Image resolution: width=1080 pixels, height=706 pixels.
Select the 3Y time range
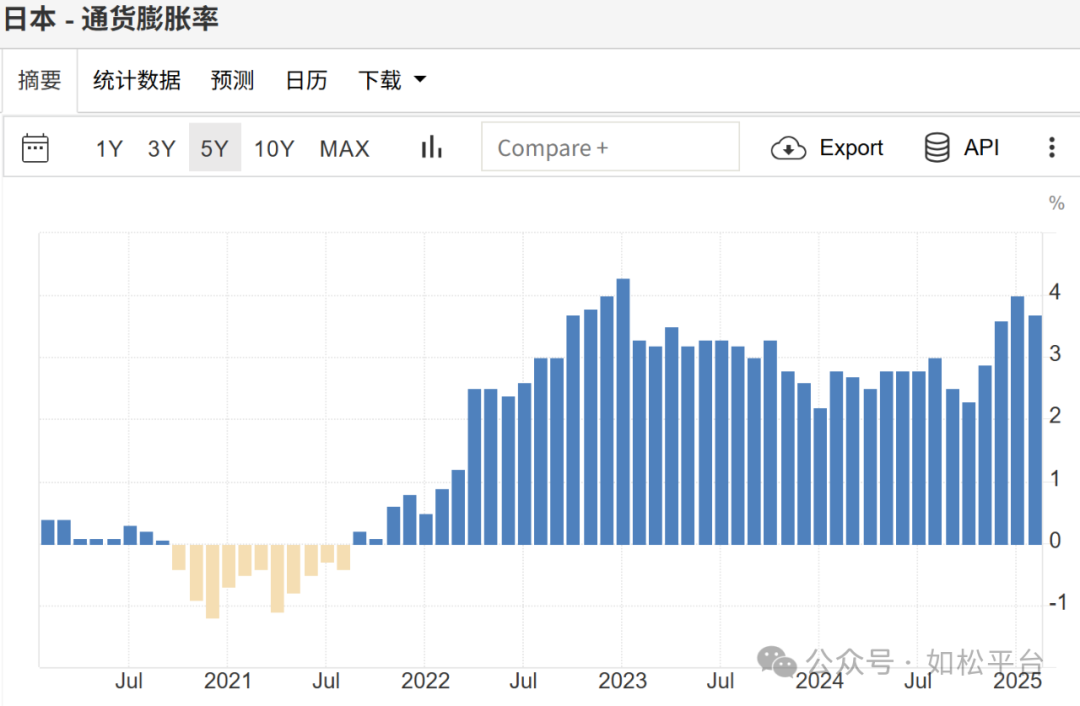[x=162, y=149]
